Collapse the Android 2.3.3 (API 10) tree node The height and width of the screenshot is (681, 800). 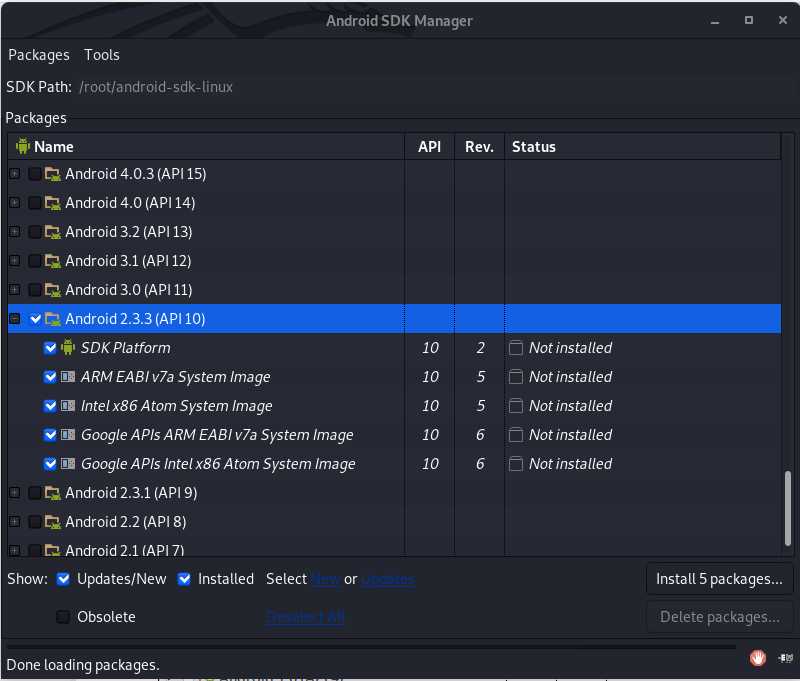tap(14, 319)
